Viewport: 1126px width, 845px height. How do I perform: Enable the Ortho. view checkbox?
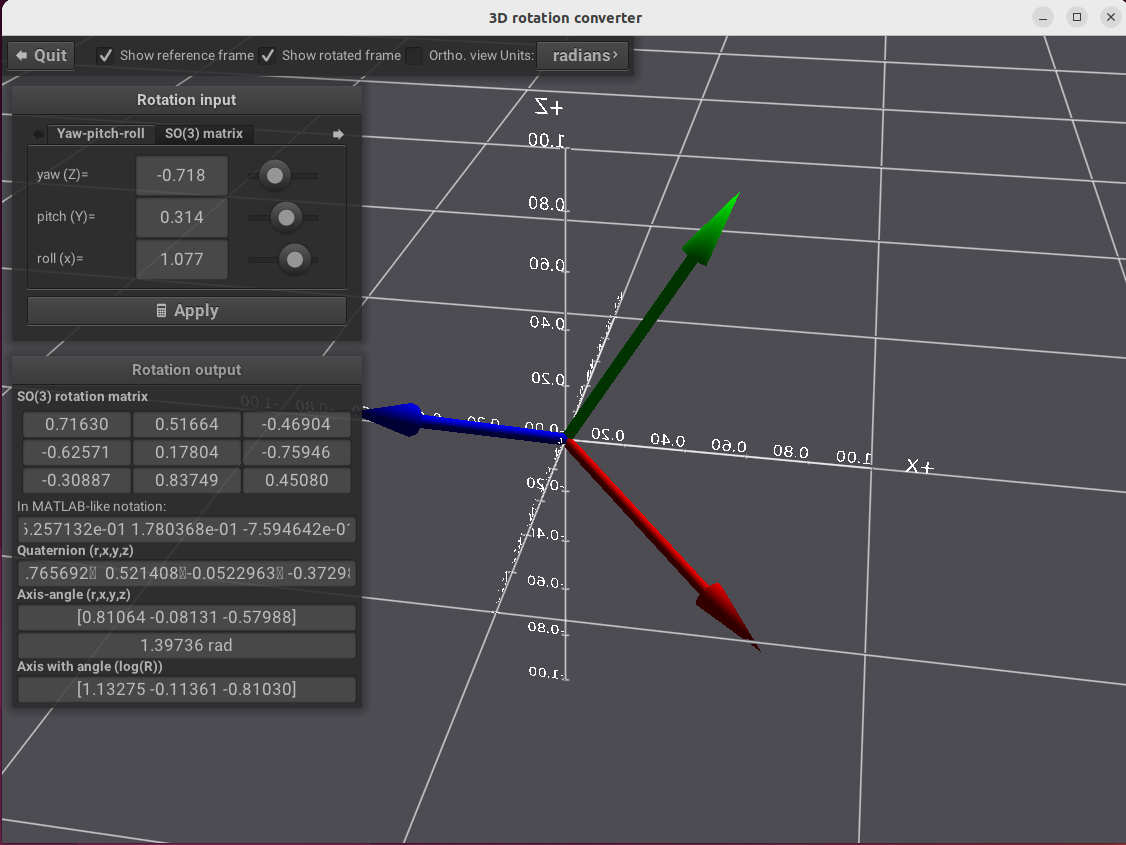414,56
